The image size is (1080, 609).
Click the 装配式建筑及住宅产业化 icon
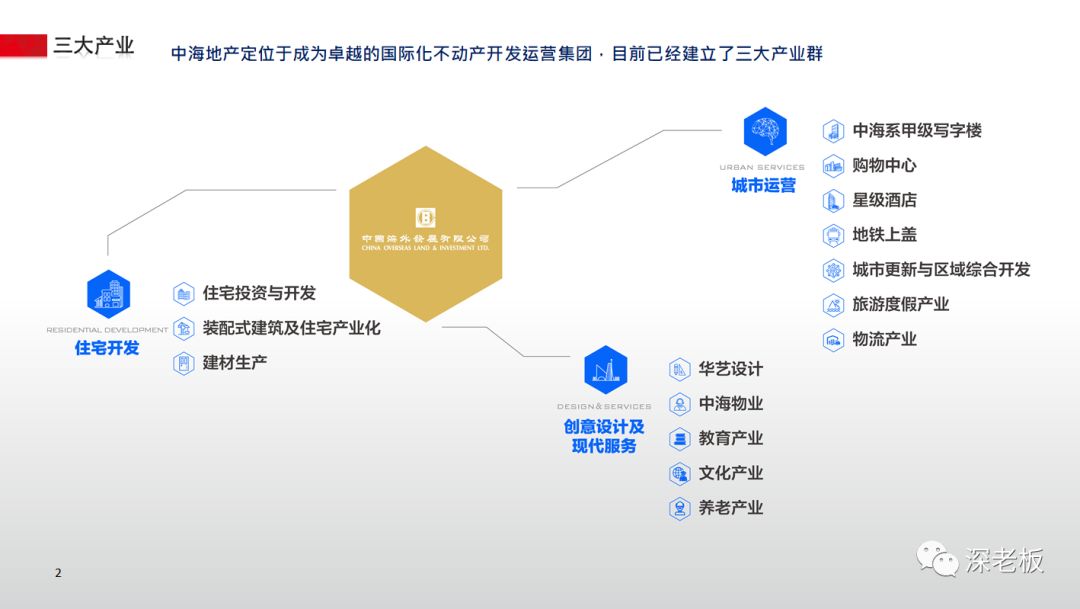[183, 328]
